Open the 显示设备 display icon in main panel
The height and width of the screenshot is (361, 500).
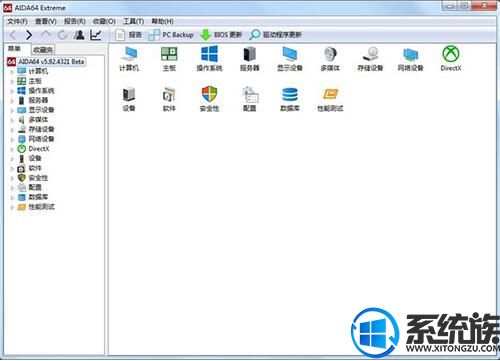[x=290, y=59]
